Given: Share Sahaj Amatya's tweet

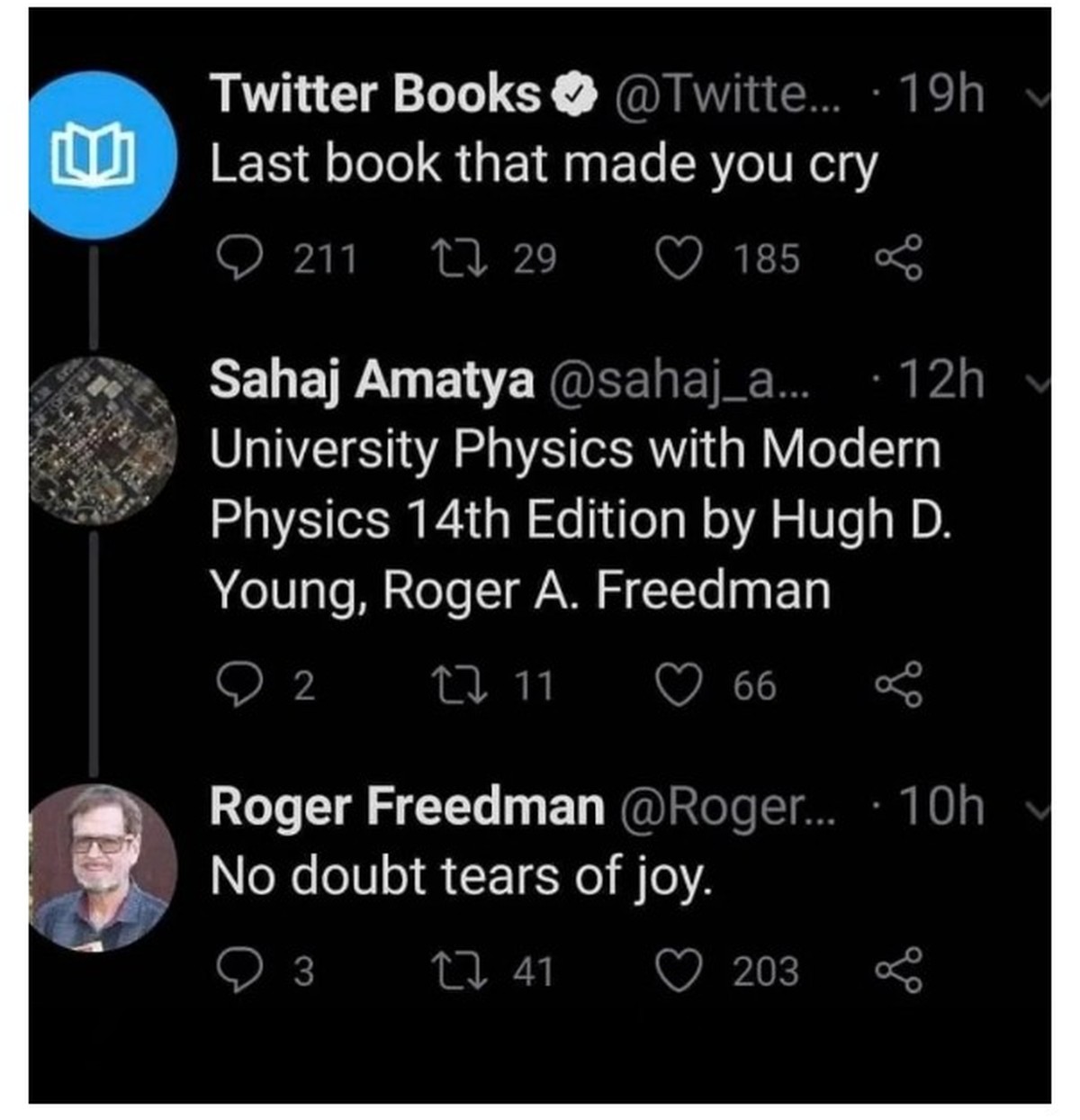Looking at the screenshot, I should (899, 684).
